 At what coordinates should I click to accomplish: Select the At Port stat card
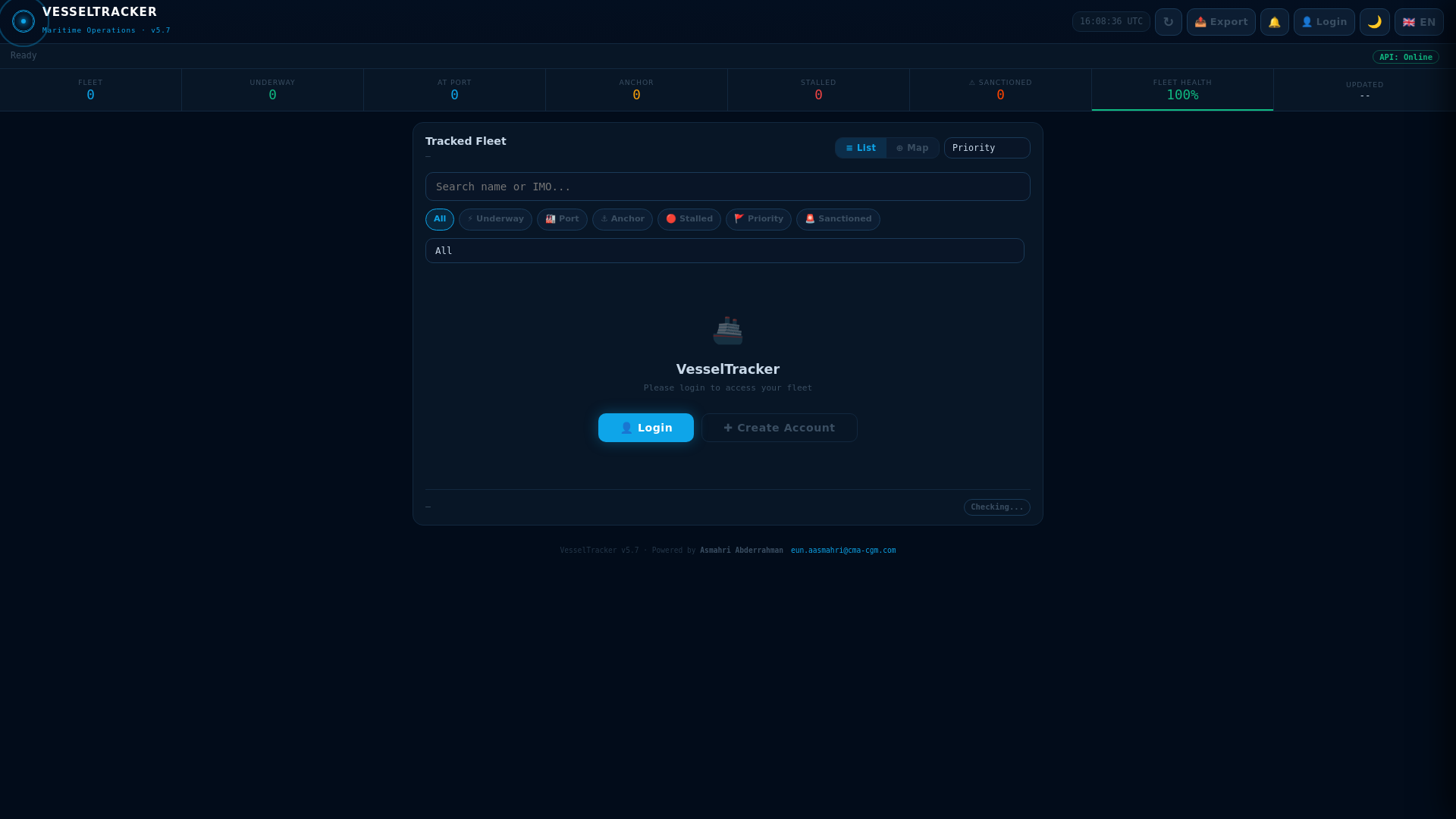point(454,90)
